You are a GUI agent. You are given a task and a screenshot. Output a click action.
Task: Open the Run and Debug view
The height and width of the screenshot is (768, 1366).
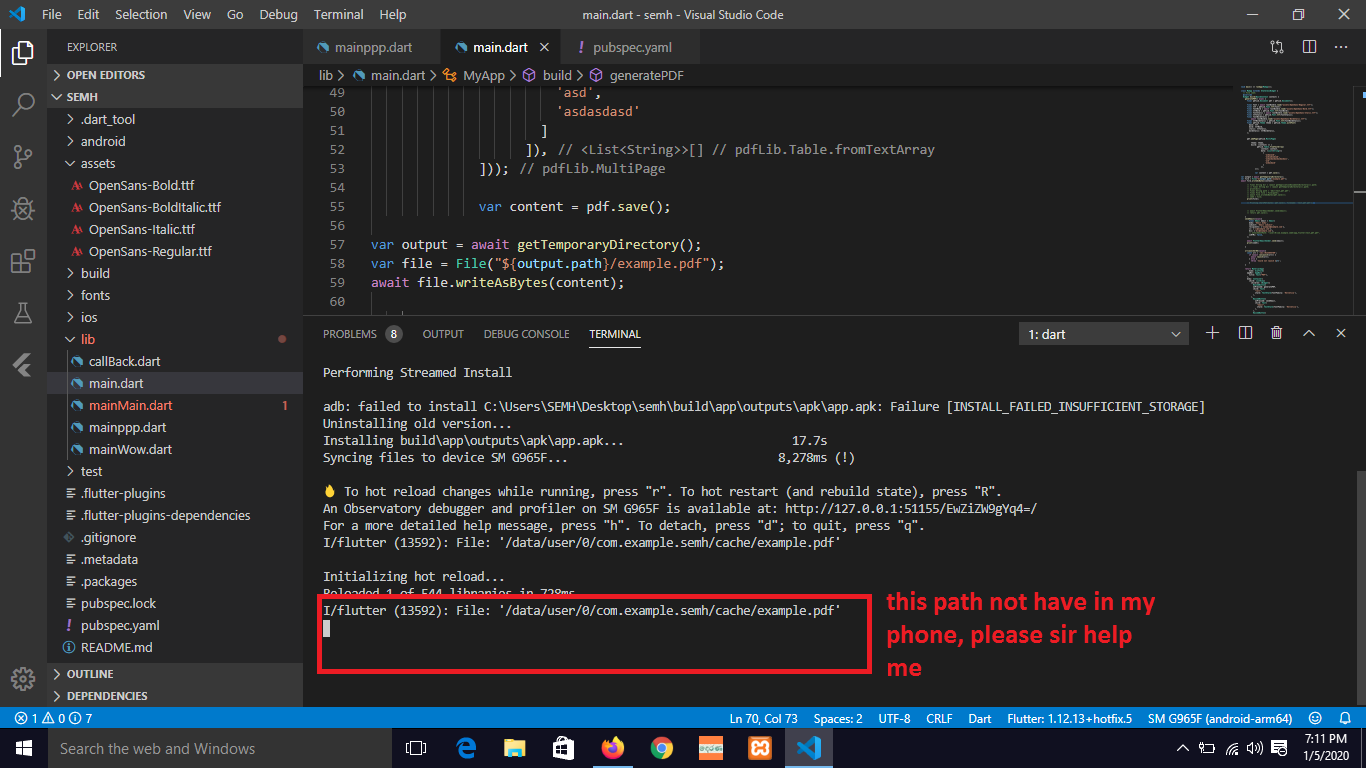tap(23, 209)
